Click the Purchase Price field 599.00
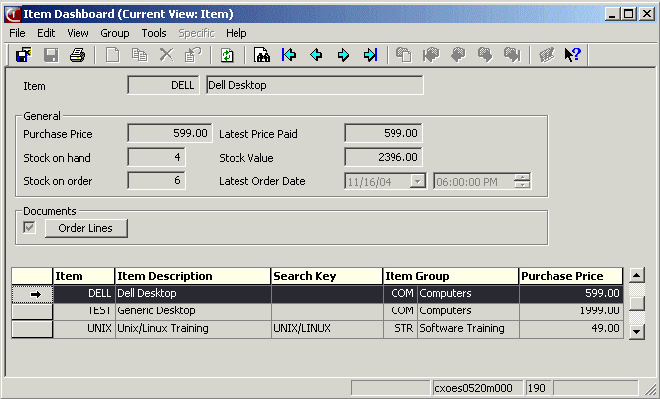 point(170,133)
